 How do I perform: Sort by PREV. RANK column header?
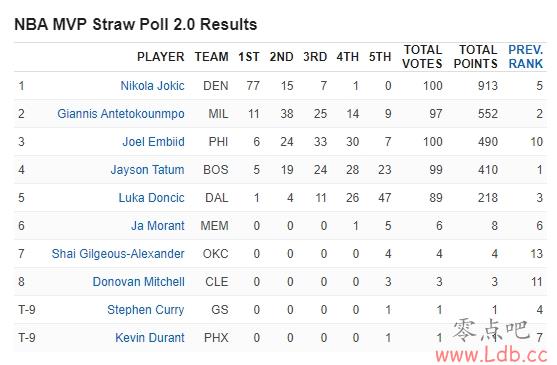pyautogui.click(x=525, y=57)
